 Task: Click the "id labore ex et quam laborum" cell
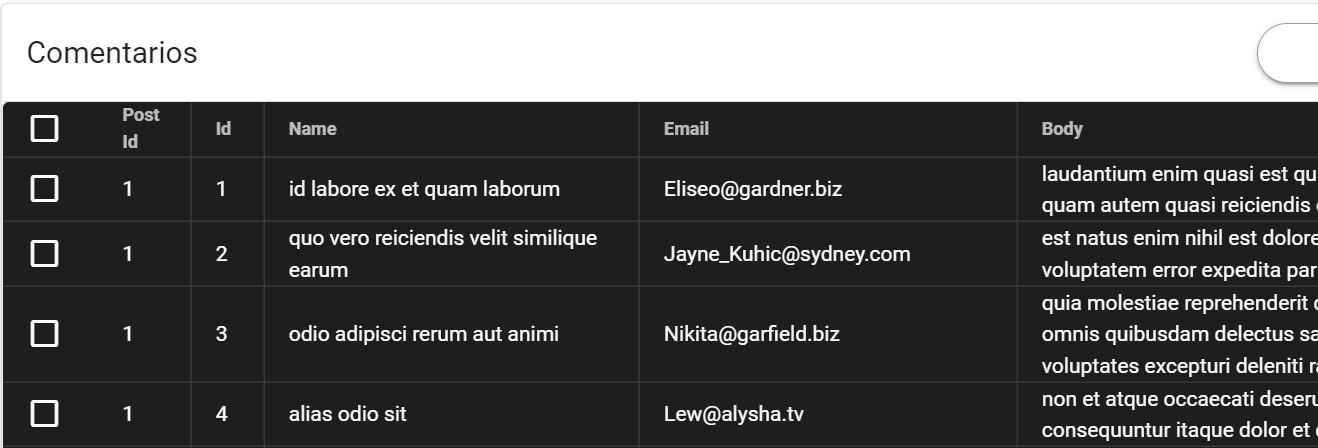[x=424, y=189]
